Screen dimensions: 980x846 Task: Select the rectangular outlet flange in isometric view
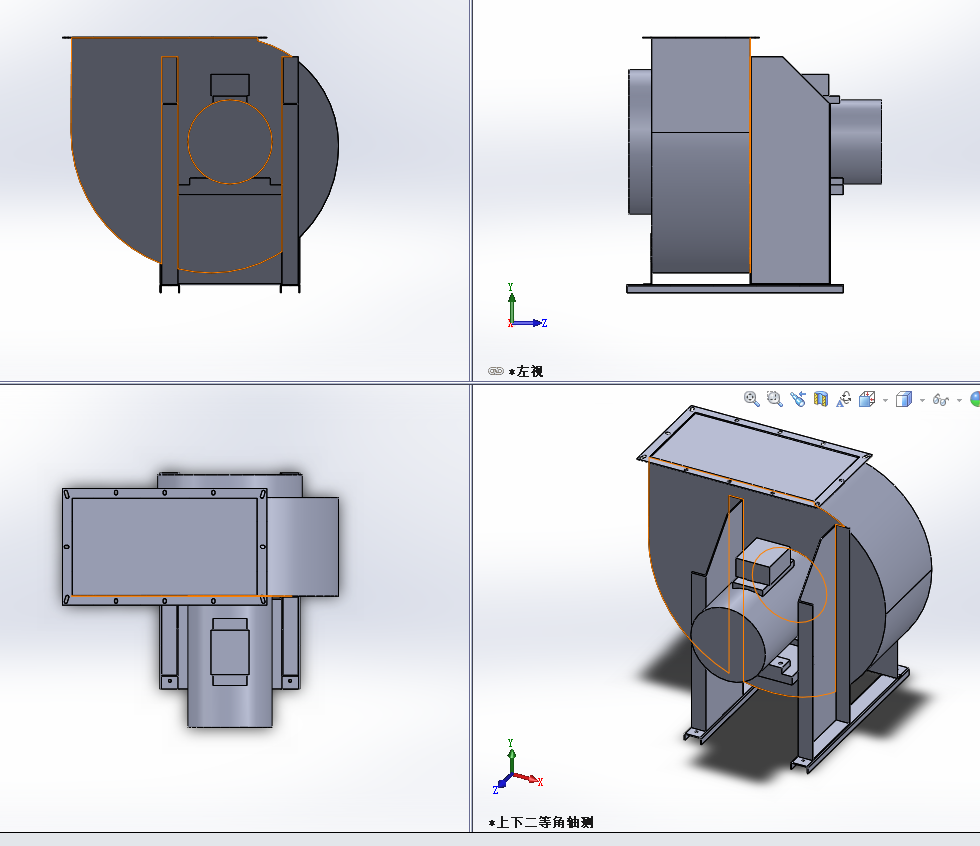[754, 455]
